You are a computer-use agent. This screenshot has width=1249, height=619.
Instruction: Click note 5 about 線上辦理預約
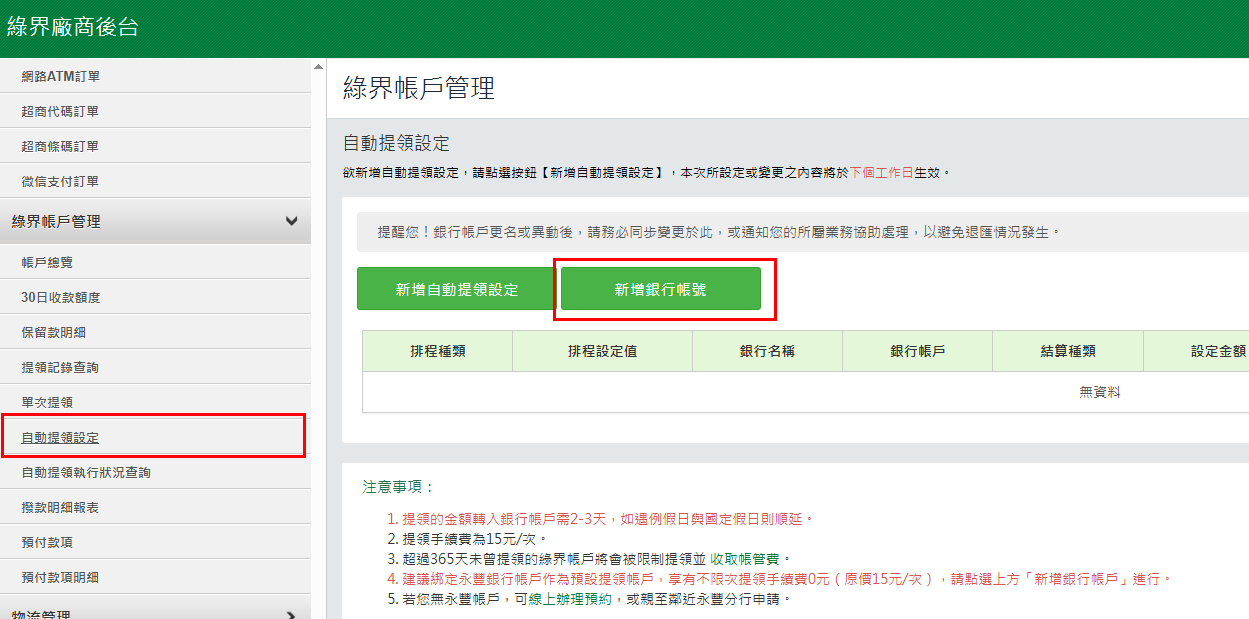point(589,599)
